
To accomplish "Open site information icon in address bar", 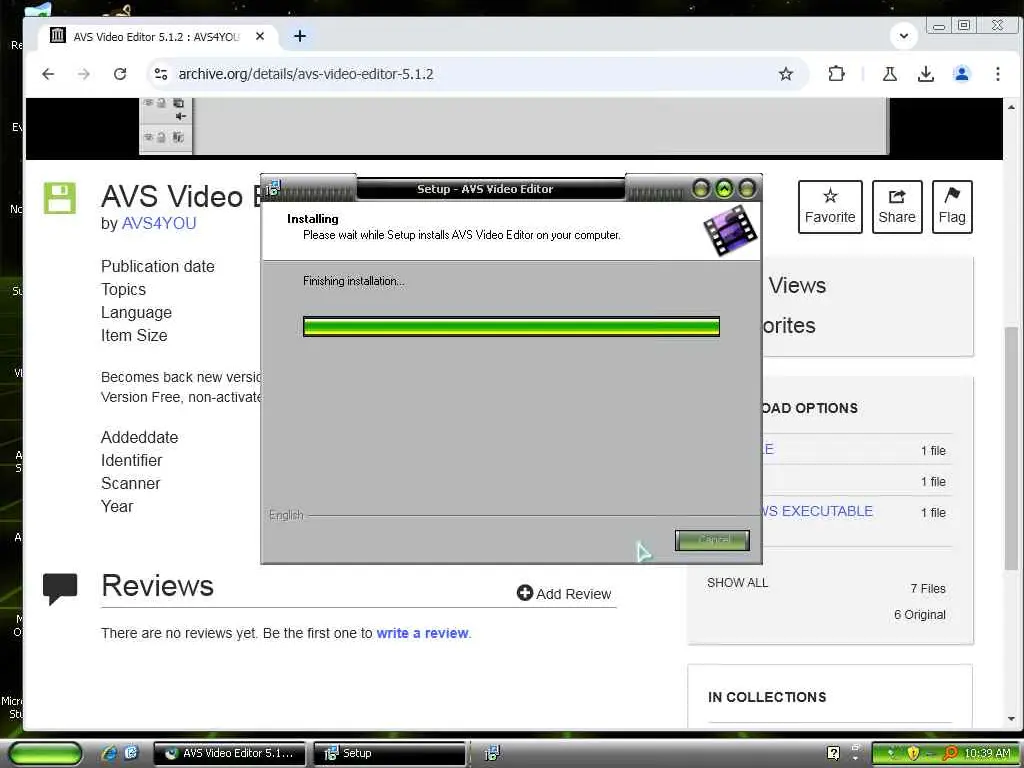I will coord(161,74).
